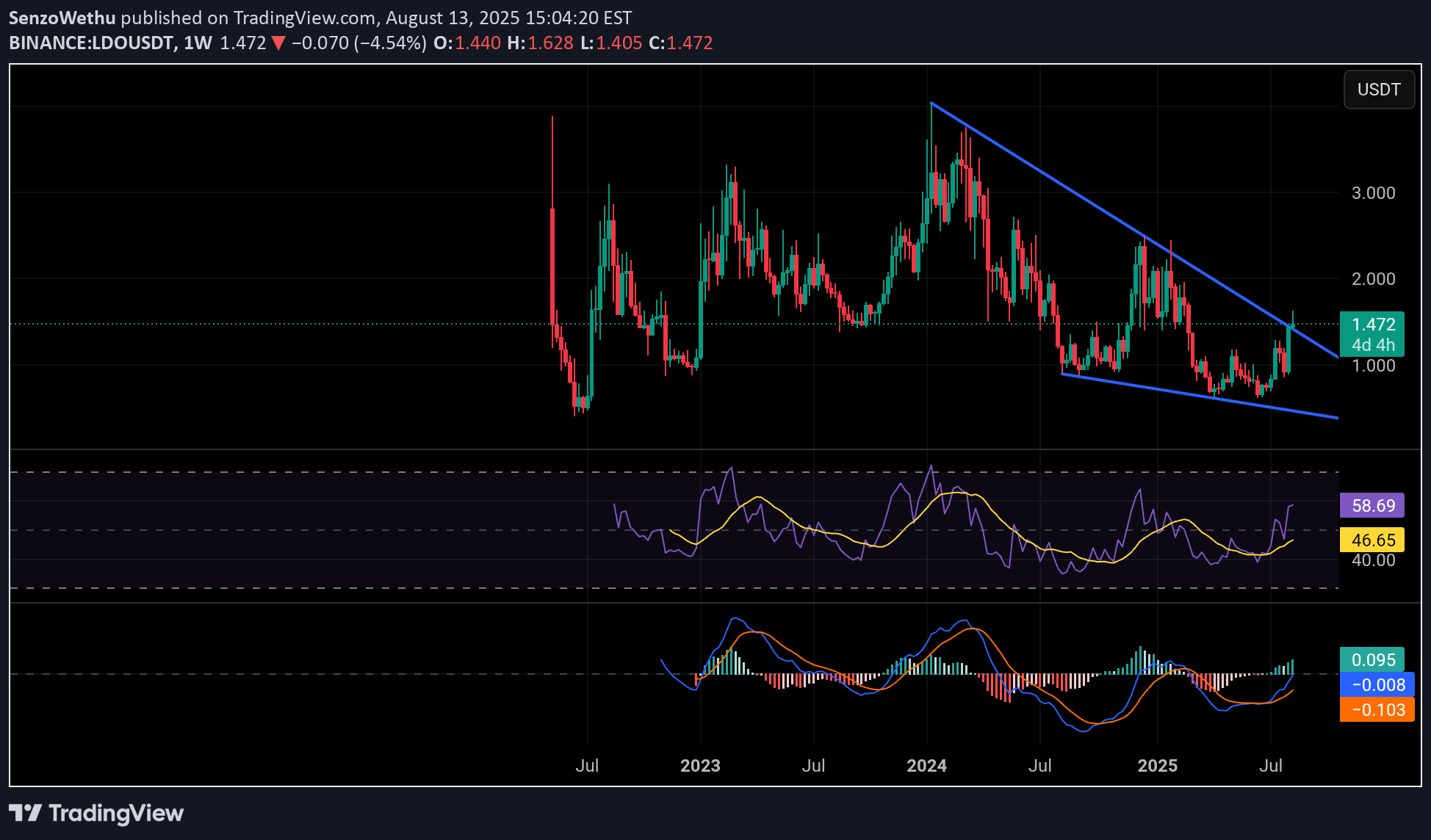Click the 4d 4h countdown label
This screenshot has width=1431, height=840.
tap(1372, 345)
